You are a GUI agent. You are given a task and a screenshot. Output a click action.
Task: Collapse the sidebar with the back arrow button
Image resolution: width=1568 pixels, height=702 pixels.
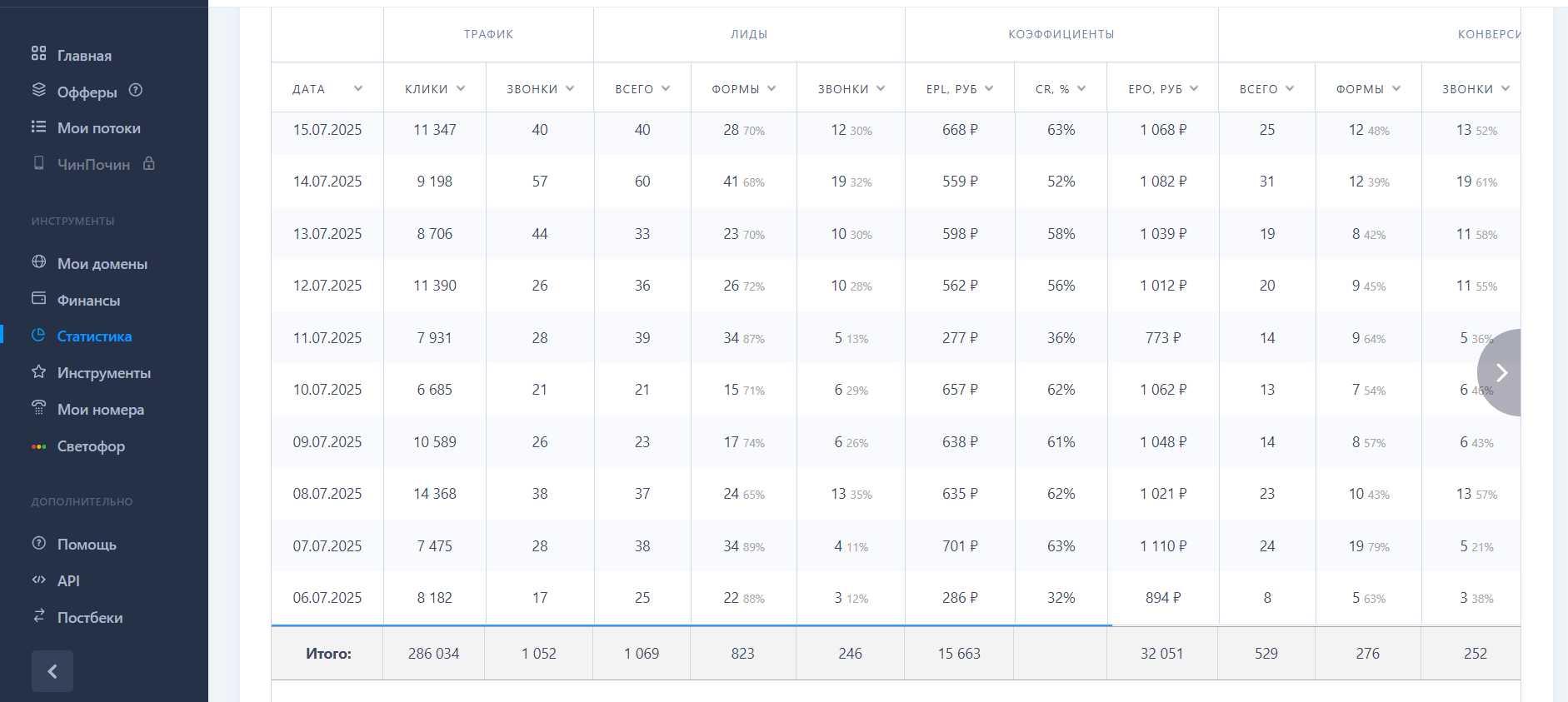[x=52, y=671]
